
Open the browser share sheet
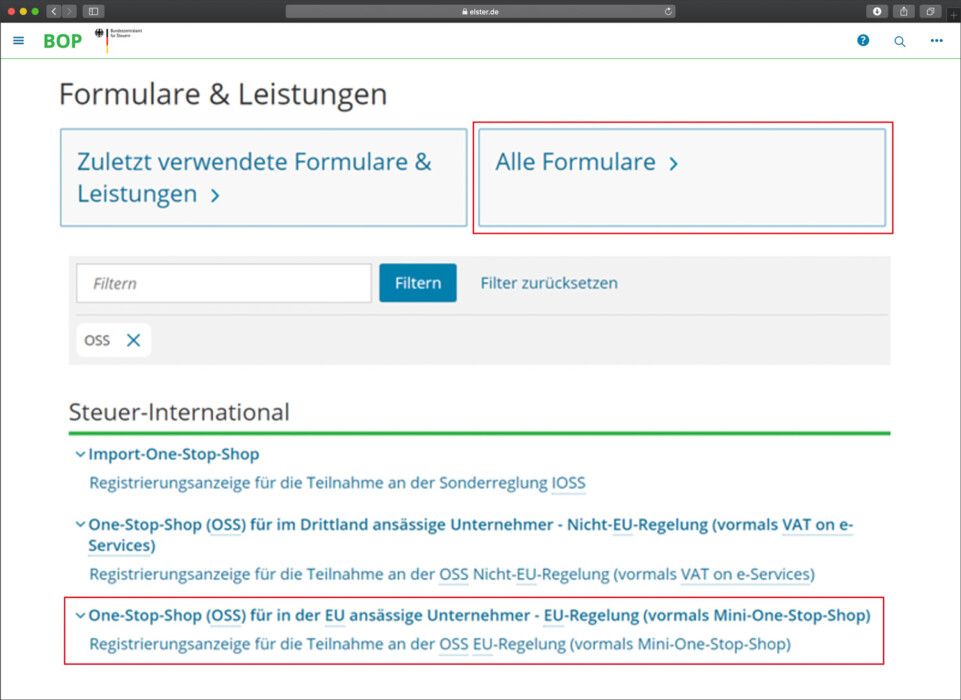tap(904, 11)
